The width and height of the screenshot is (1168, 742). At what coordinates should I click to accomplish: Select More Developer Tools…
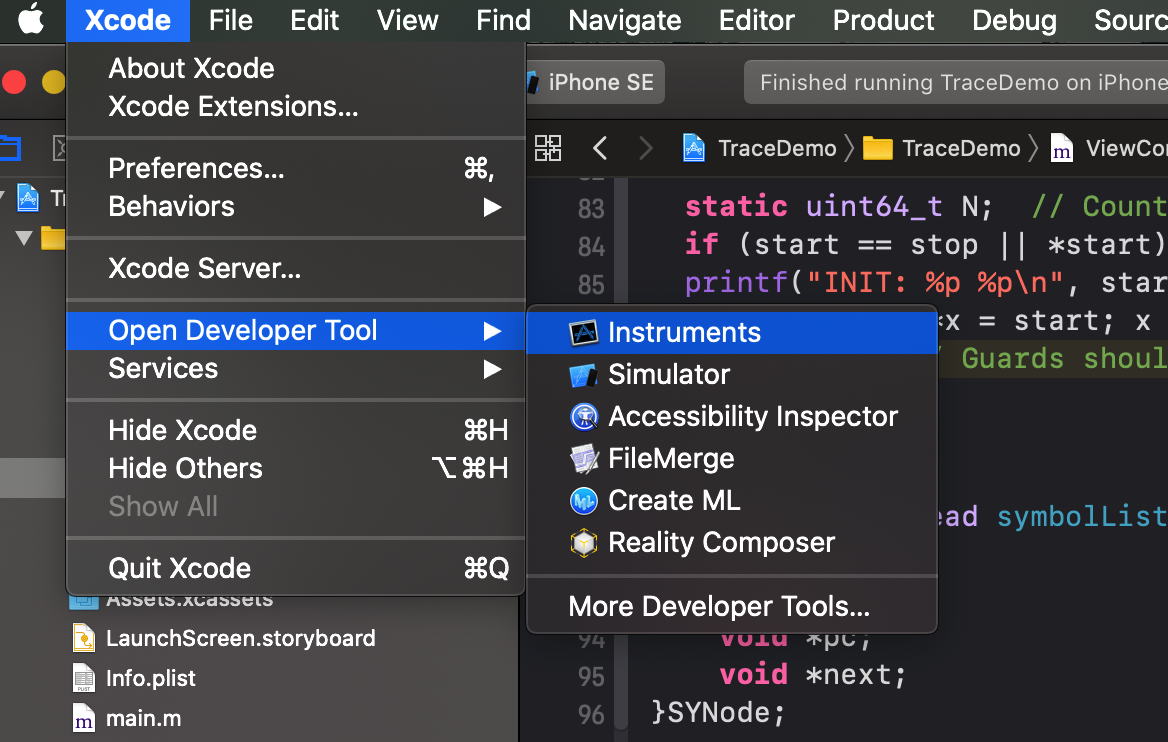718,607
